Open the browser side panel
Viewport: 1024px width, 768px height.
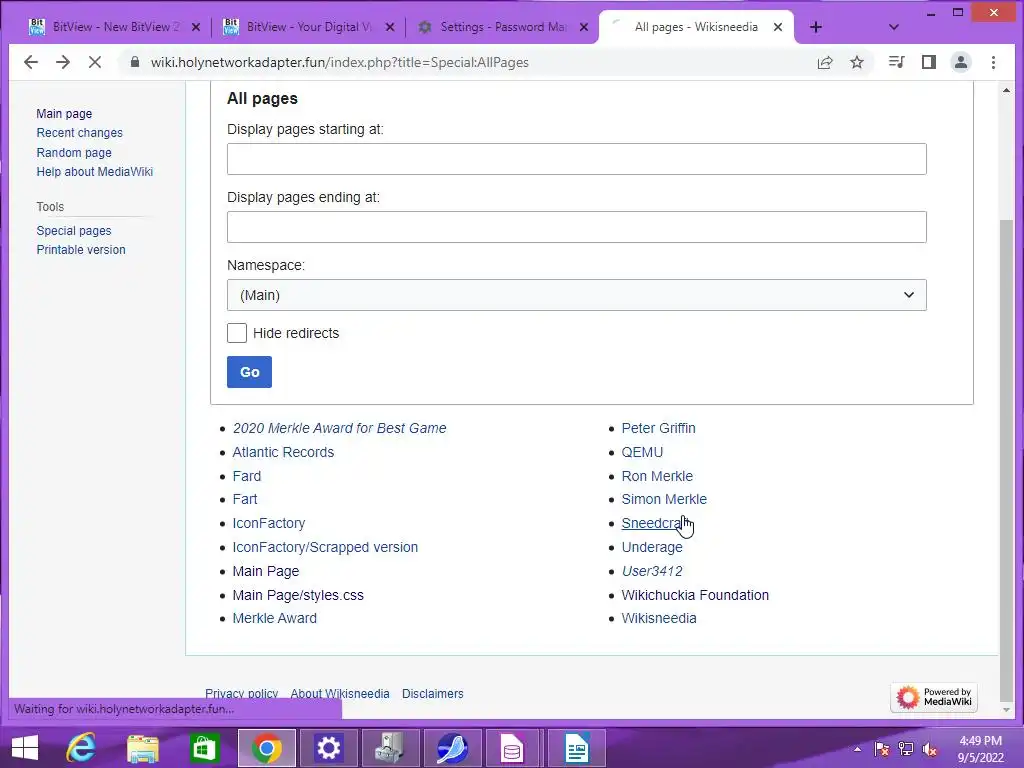point(929,62)
